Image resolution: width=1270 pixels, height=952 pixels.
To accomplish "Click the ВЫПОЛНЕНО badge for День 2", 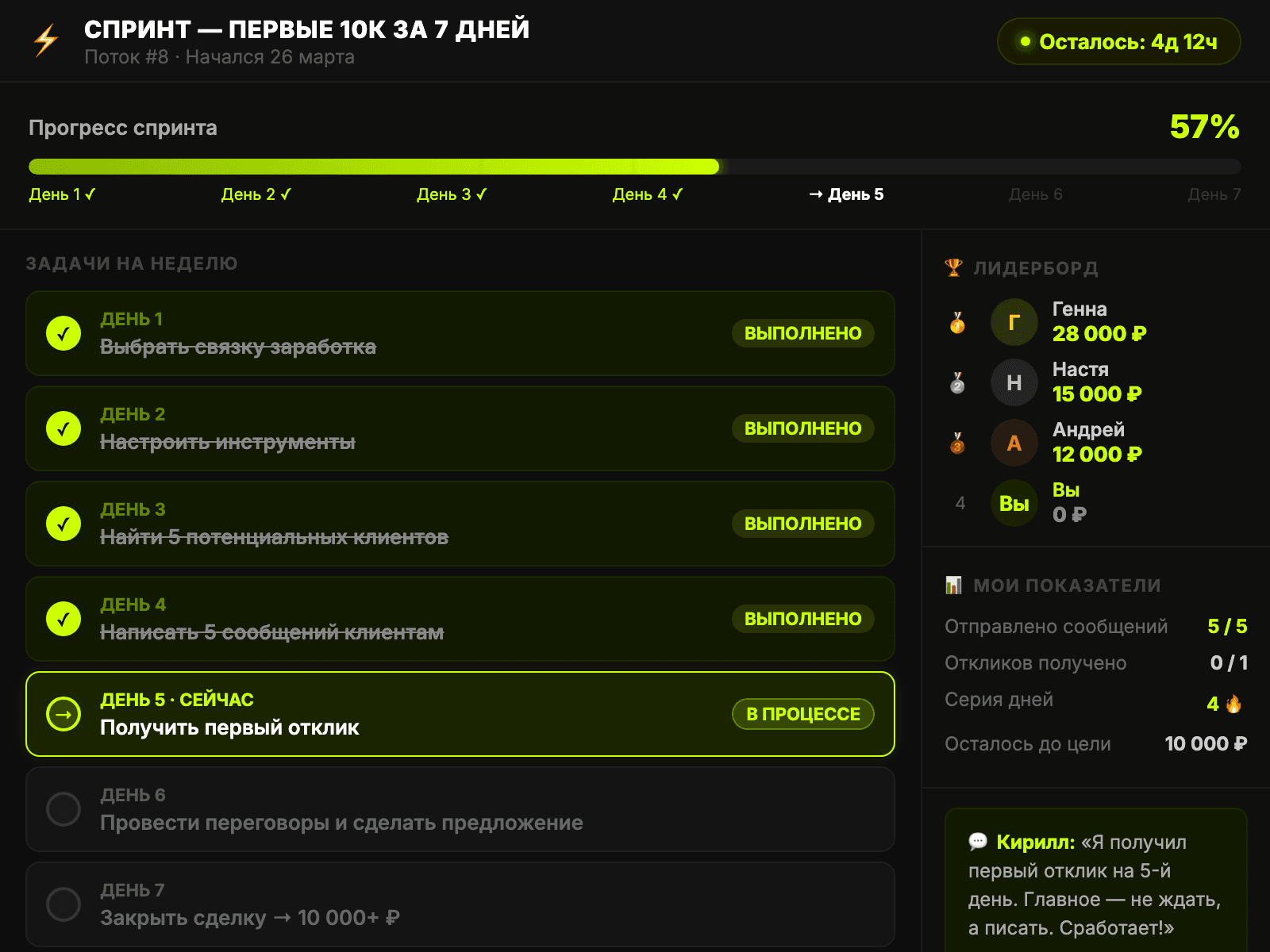I will (x=802, y=428).
